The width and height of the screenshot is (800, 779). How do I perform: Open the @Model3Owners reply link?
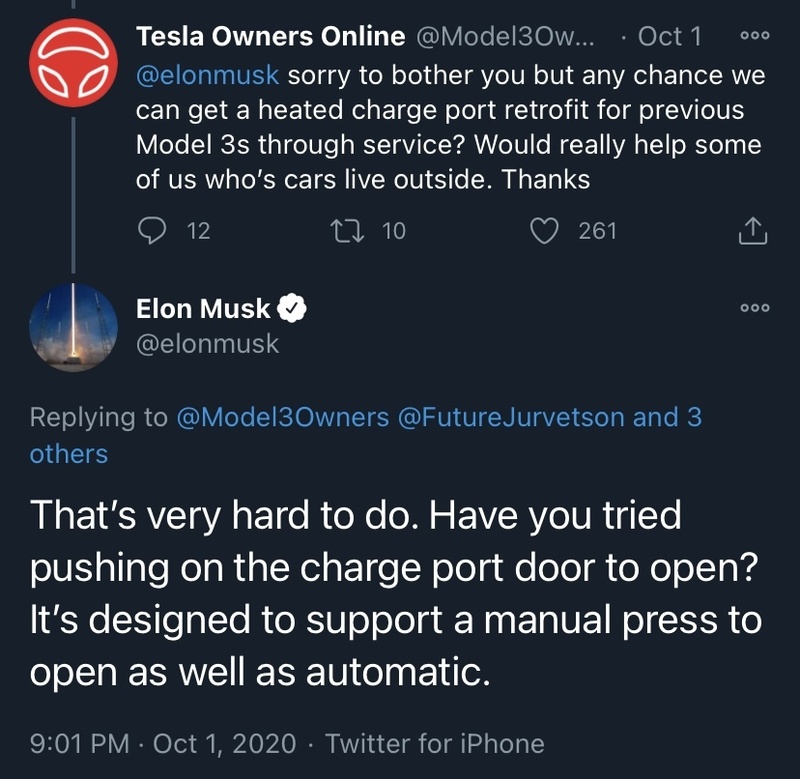282,417
